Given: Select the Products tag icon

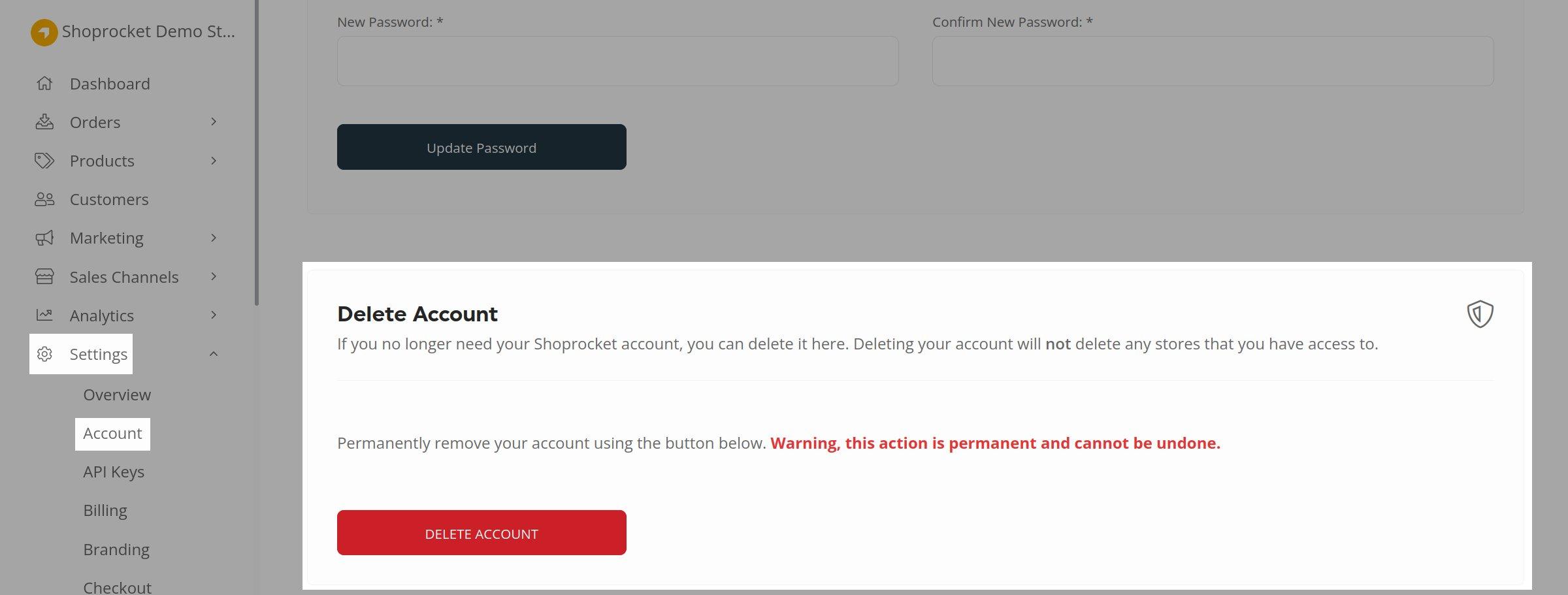Looking at the screenshot, I should [x=44, y=161].
